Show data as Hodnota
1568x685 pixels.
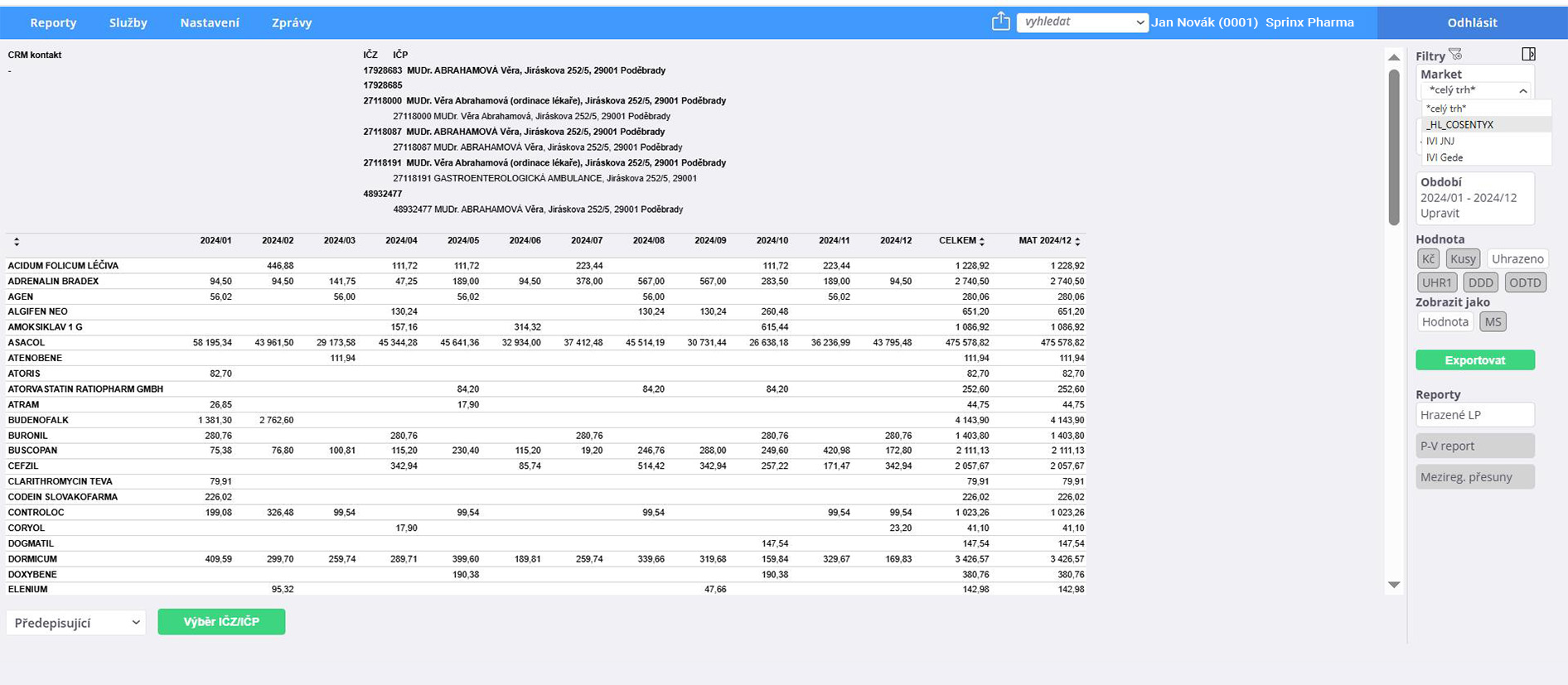pyautogui.click(x=1445, y=322)
